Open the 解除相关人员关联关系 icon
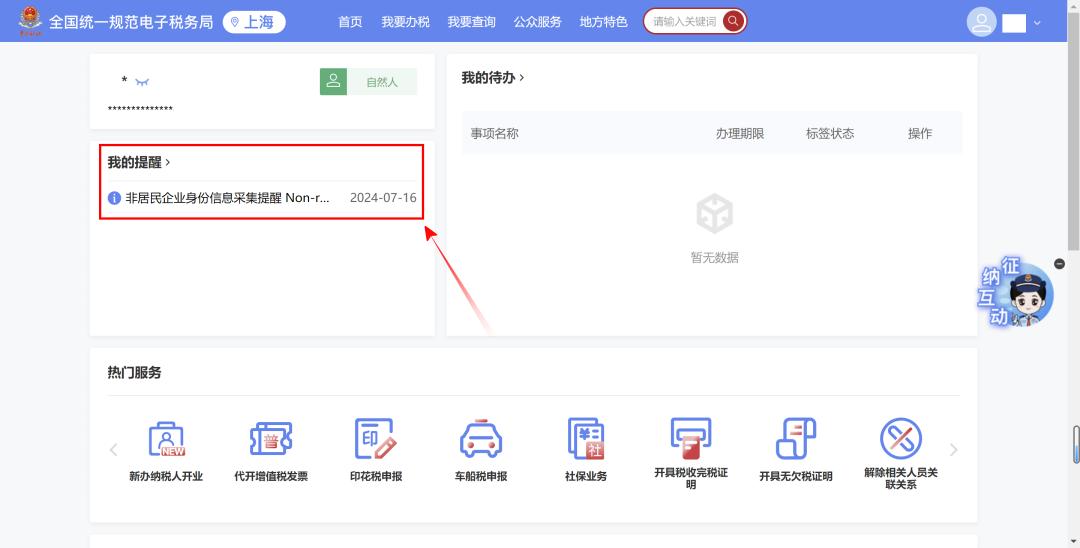The height and width of the screenshot is (548, 1080). coord(900,439)
